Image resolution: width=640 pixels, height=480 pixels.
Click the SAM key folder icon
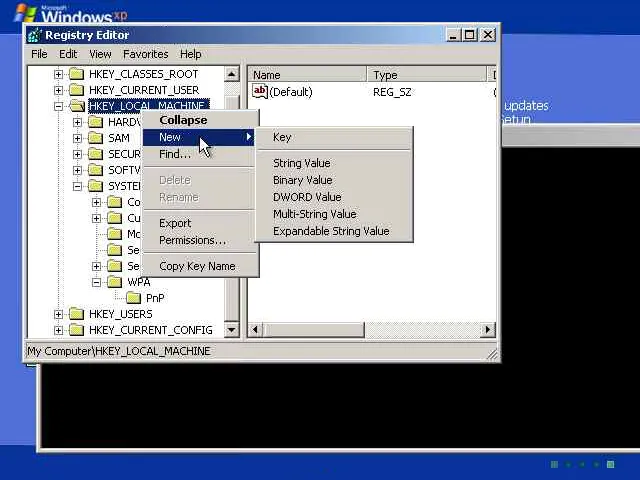96,138
